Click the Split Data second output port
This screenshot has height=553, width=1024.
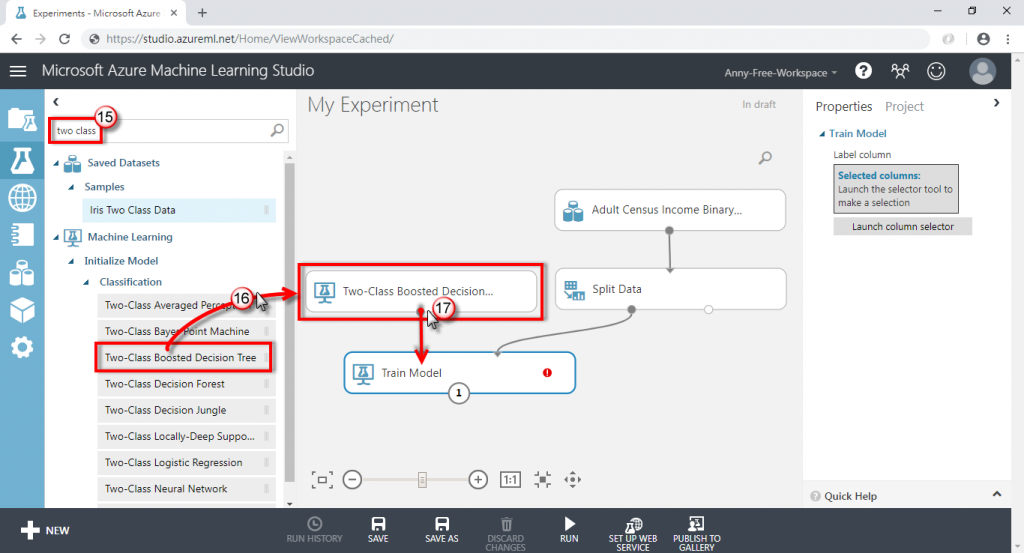[709, 309]
